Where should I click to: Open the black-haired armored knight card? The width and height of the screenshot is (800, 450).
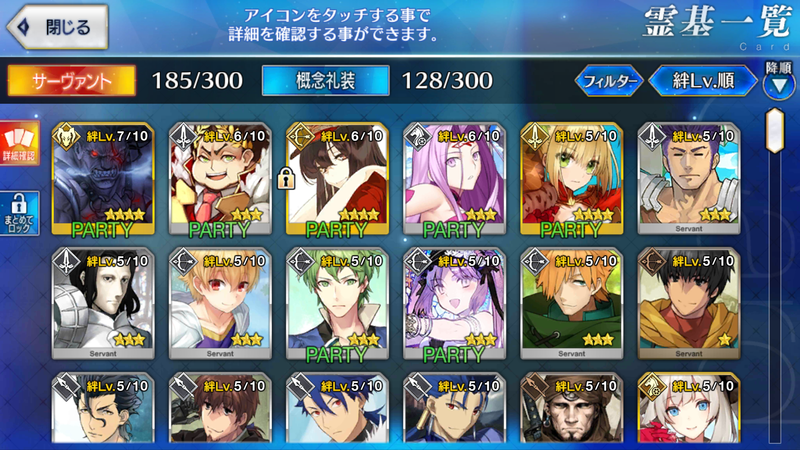pos(103,304)
